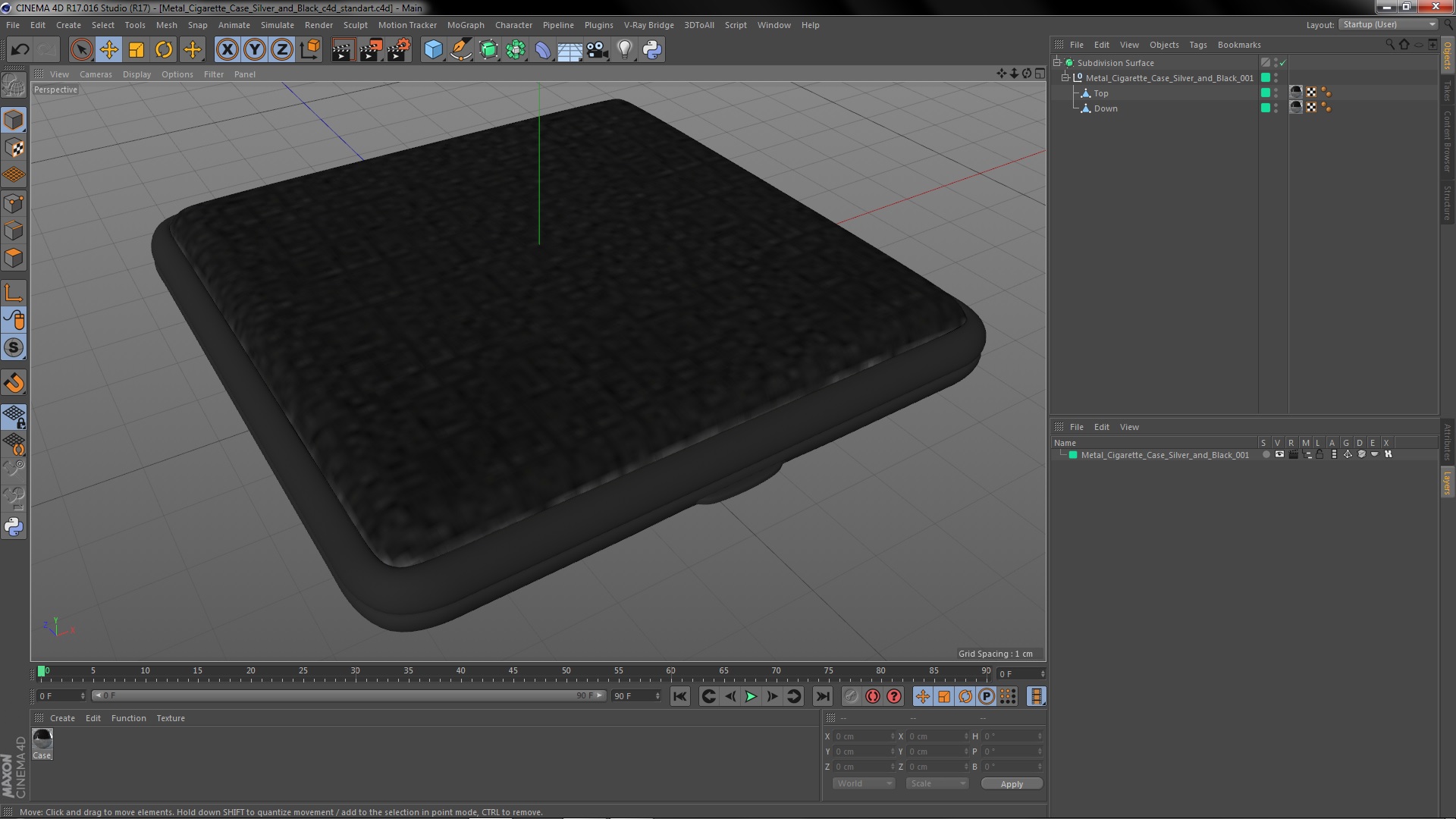Viewport: 1456px width, 819px height.
Task: Open the World coordinate dropdown
Action: 864,783
